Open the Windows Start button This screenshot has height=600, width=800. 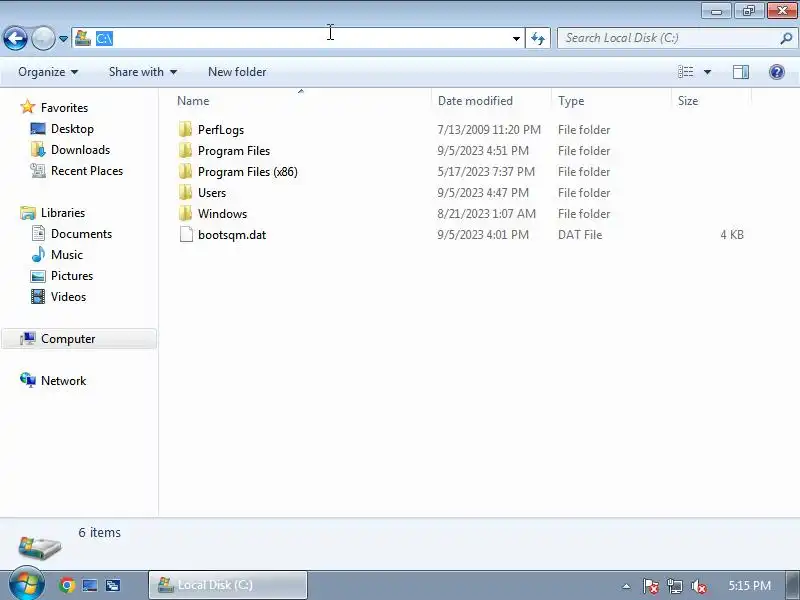[27, 585]
